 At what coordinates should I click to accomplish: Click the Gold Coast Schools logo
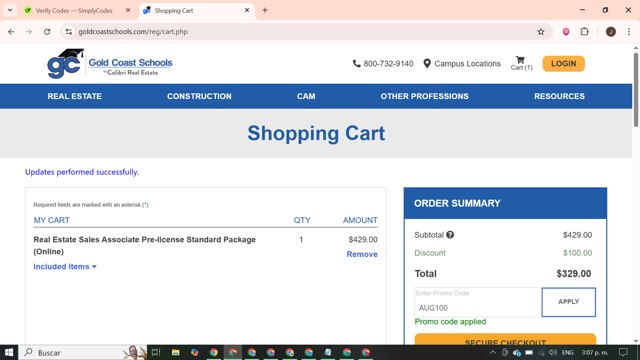110,64
